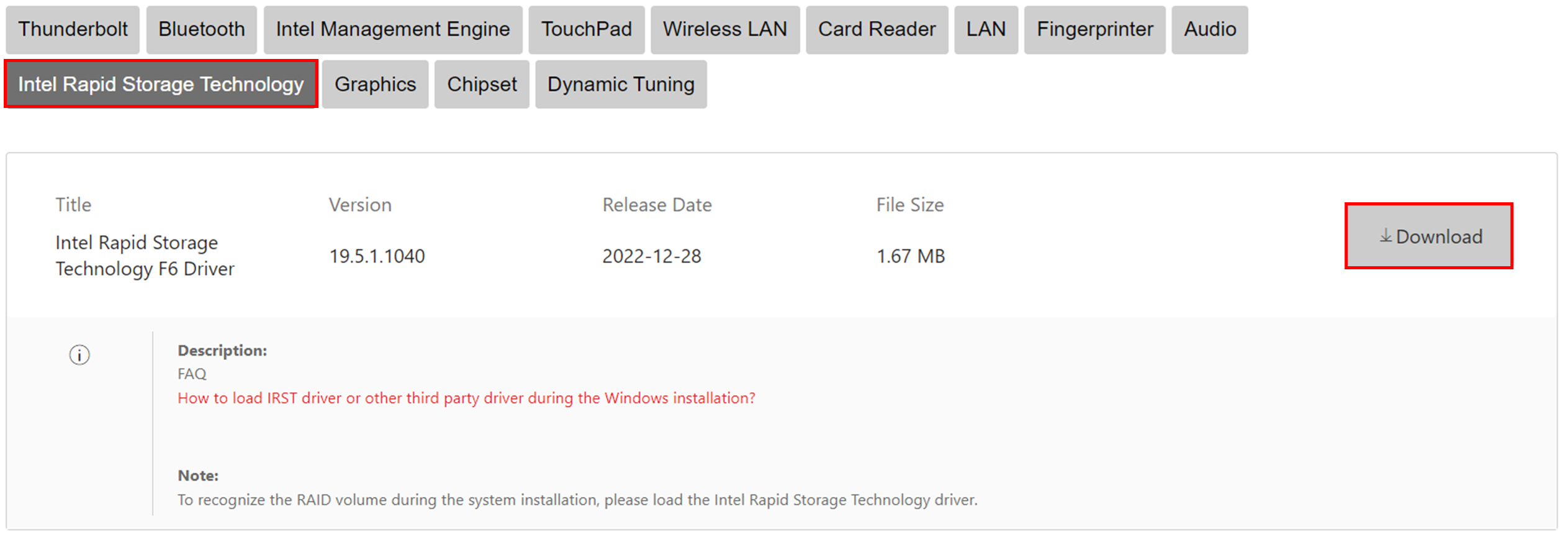The image size is (1568, 538).
Task: Switch to the Thunderbolt tab
Action: (73, 30)
